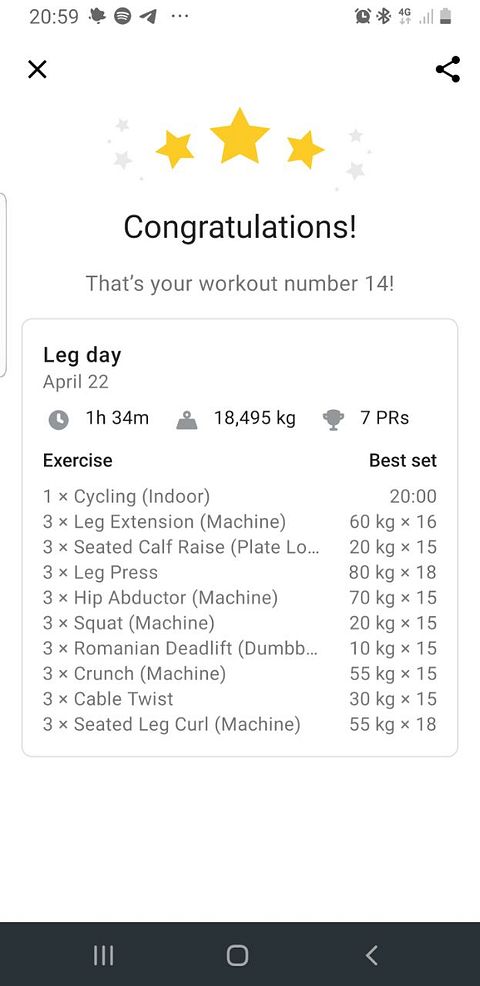The image size is (480, 986).
Task: Select the Cycling (Indoor) exercise row
Action: click(240, 496)
